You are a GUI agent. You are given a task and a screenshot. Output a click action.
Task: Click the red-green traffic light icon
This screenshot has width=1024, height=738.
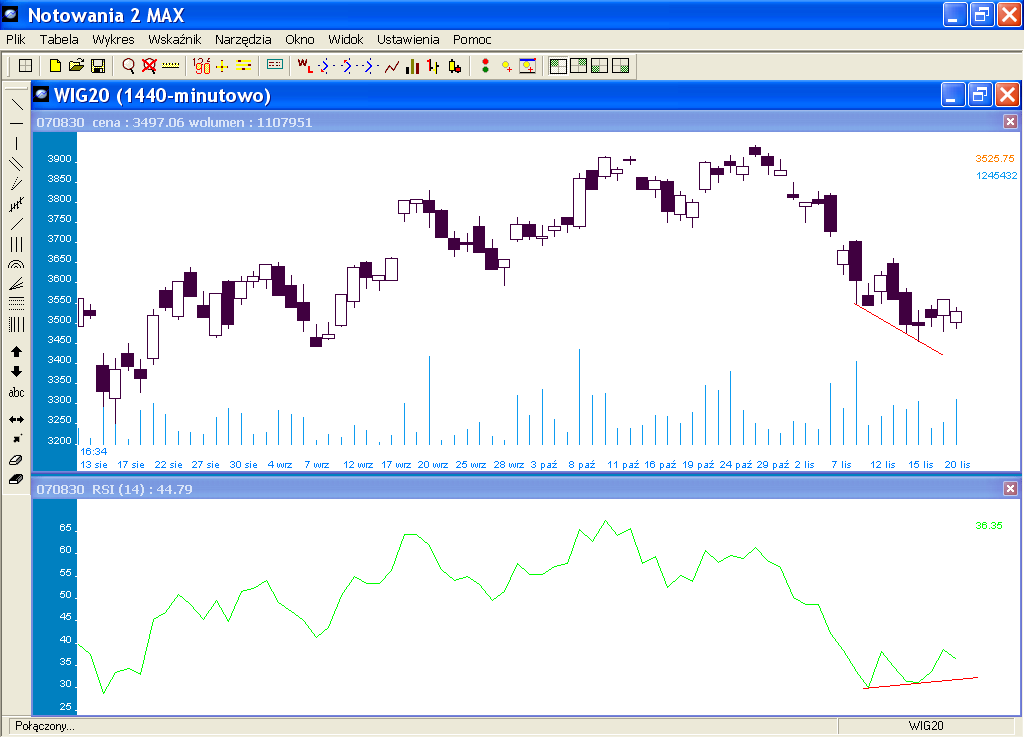click(485, 65)
